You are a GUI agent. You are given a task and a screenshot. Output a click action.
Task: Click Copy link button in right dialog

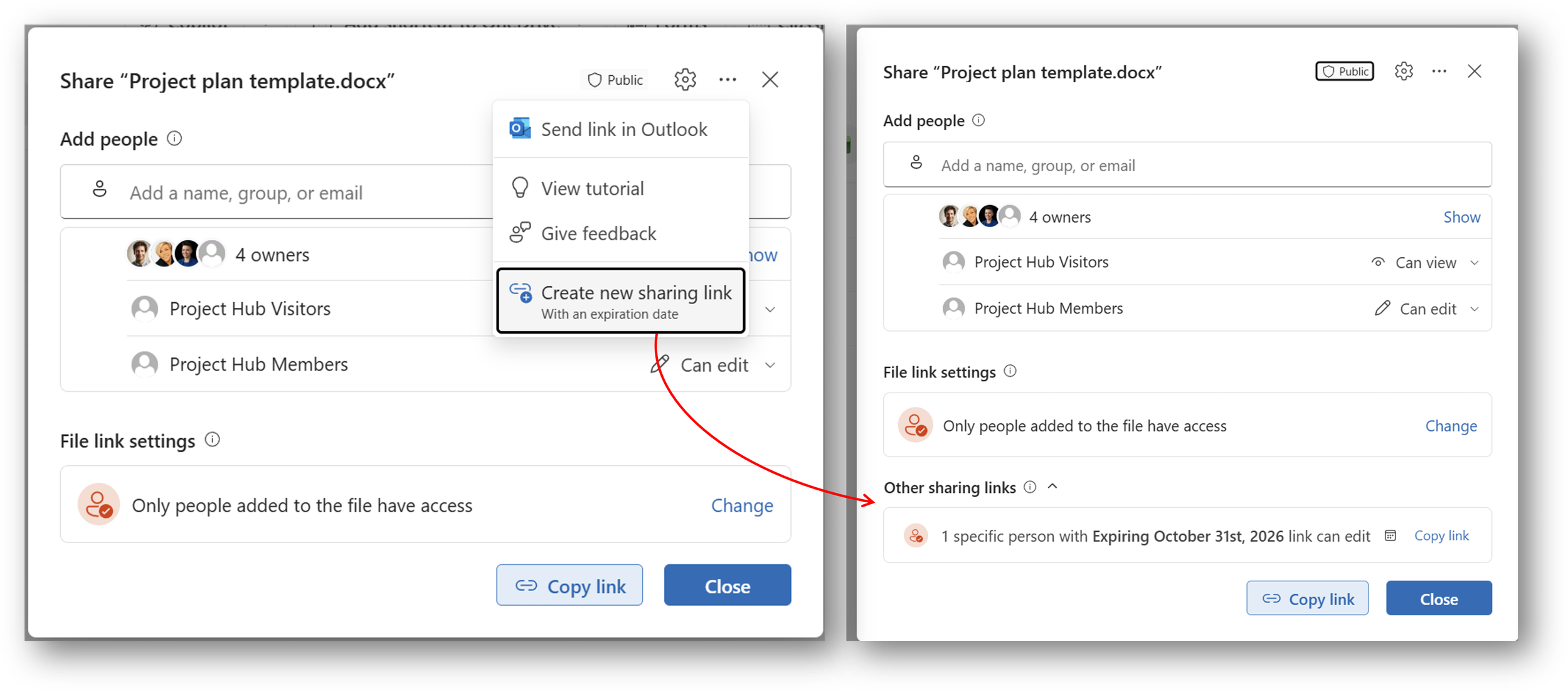click(x=1307, y=598)
